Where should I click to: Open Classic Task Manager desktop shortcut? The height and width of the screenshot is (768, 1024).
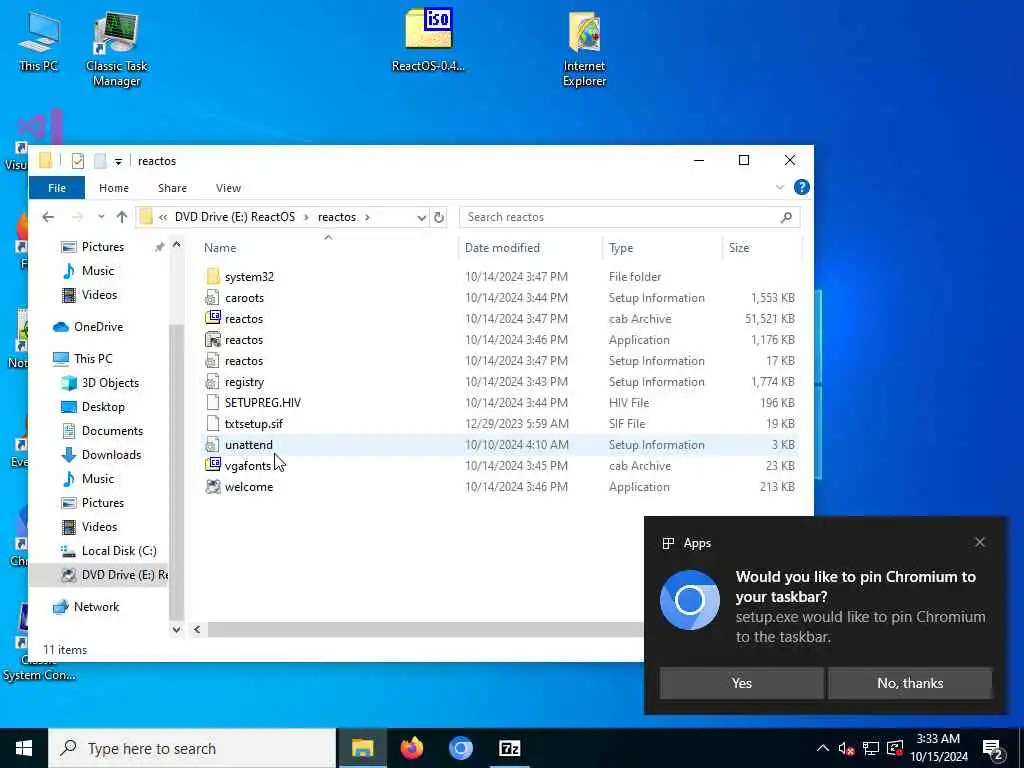tap(116, 48)
